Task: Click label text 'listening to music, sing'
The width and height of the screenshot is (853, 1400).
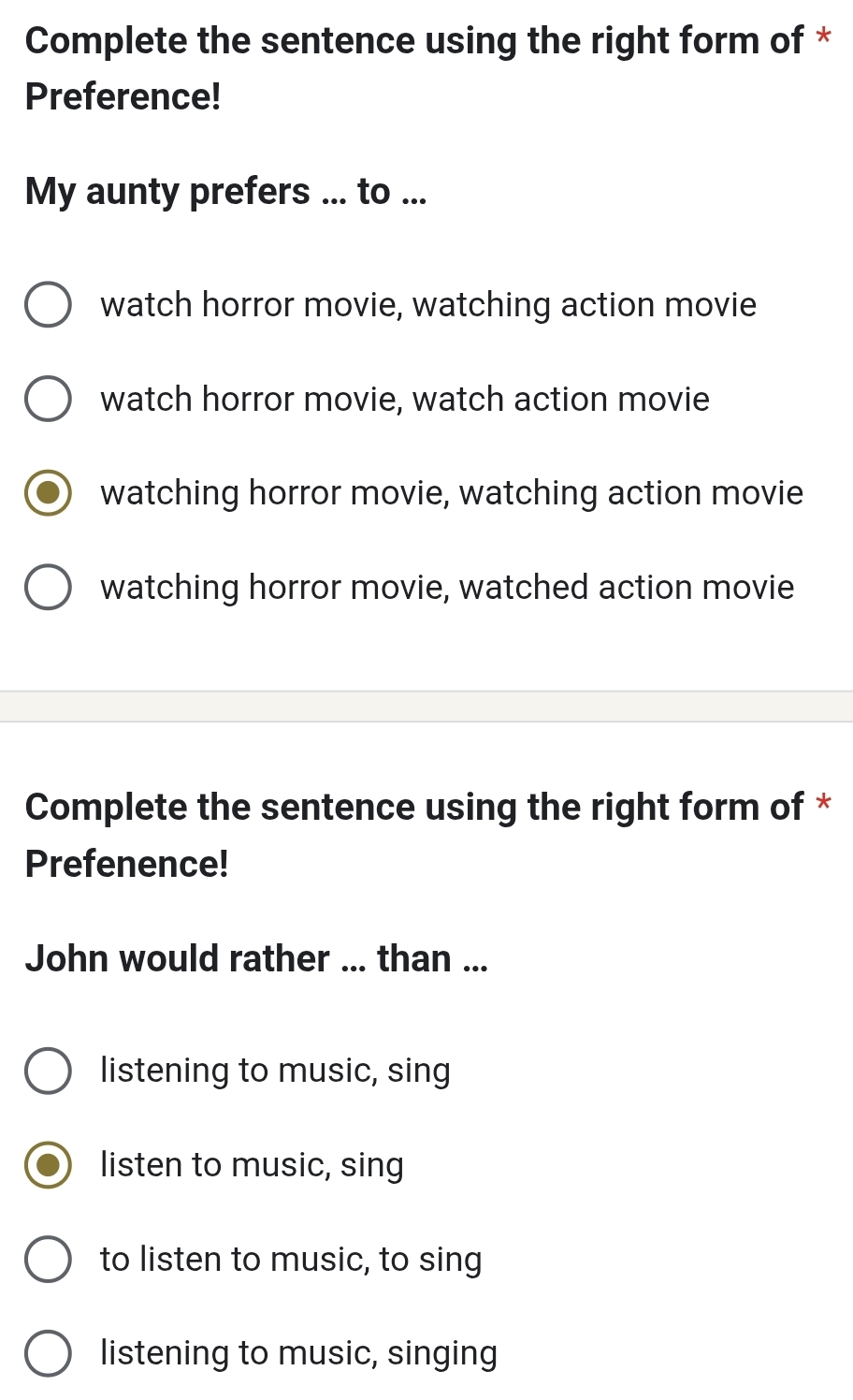Action: tap(275, 1071)
